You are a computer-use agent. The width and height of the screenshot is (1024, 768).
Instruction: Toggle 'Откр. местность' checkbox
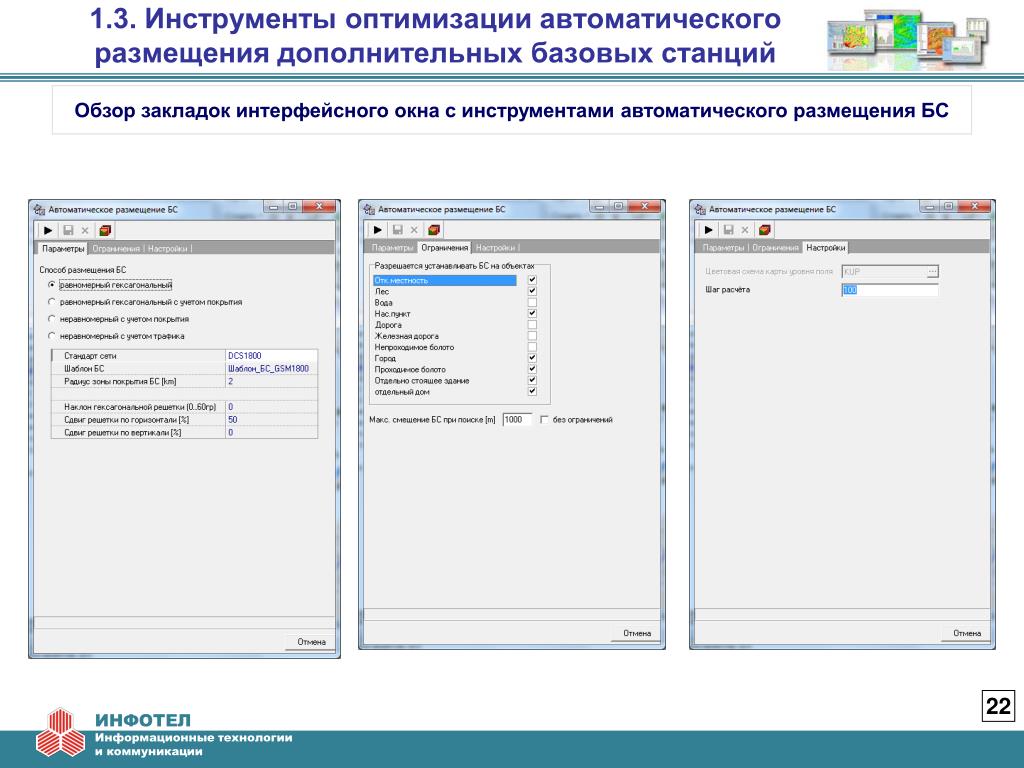point(532,280)
